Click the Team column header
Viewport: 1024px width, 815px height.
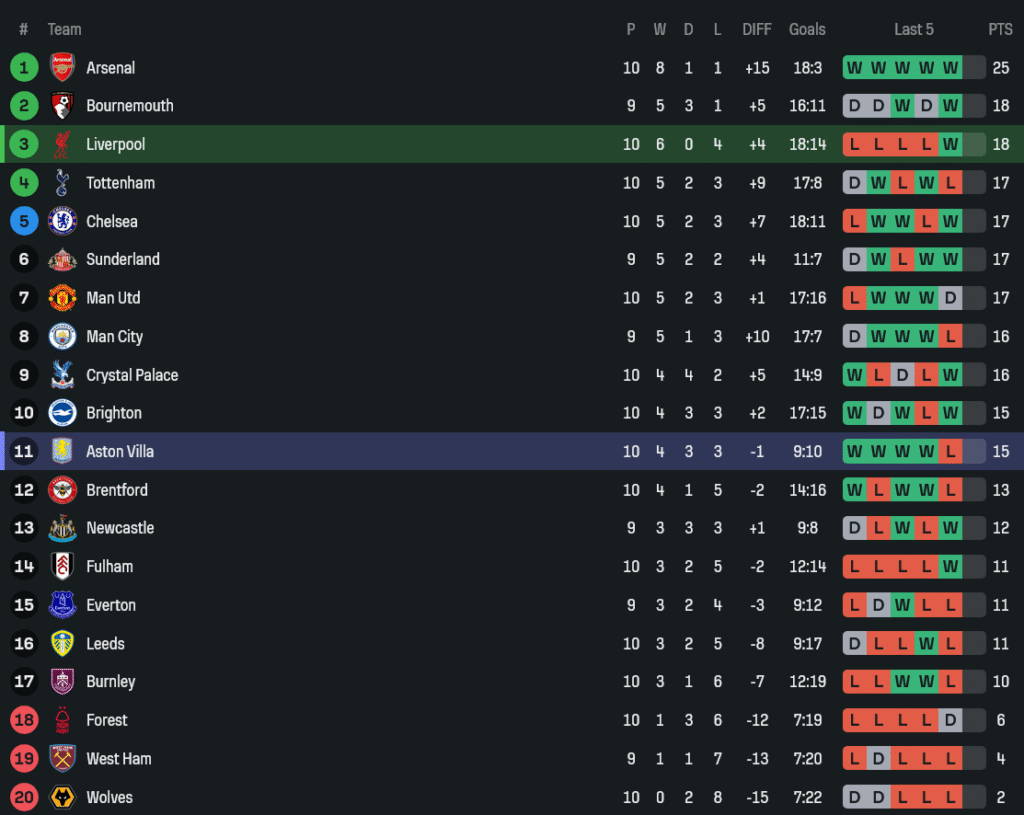click(x=64, y=30)
